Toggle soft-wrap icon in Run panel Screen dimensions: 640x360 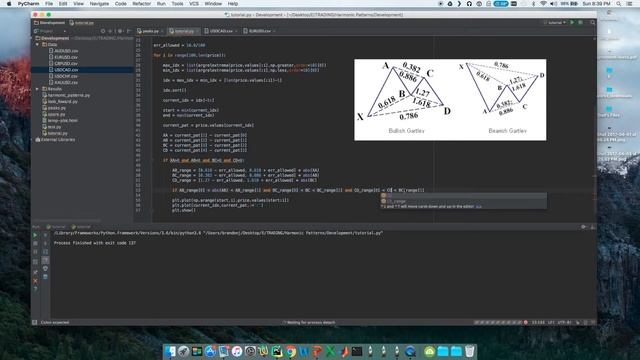point(45,252)
